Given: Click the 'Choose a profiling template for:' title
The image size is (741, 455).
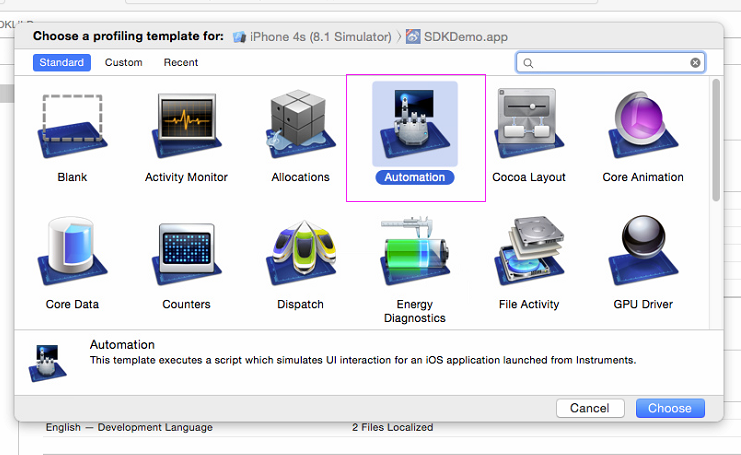Looking at the screenshot, I should (x=129, y=36).
